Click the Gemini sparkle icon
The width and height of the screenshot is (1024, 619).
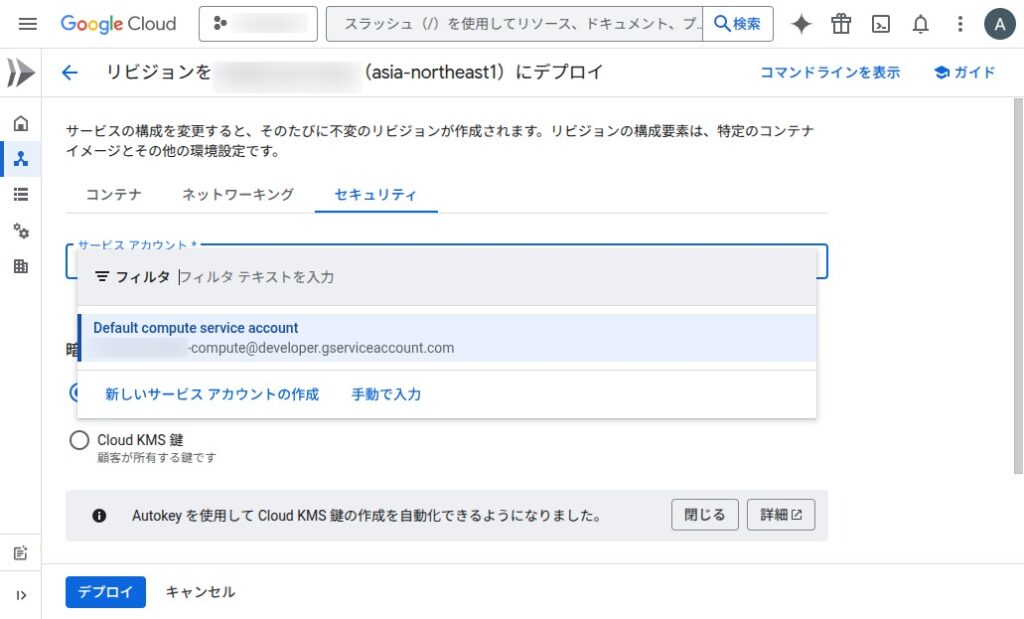click(801, 24)
